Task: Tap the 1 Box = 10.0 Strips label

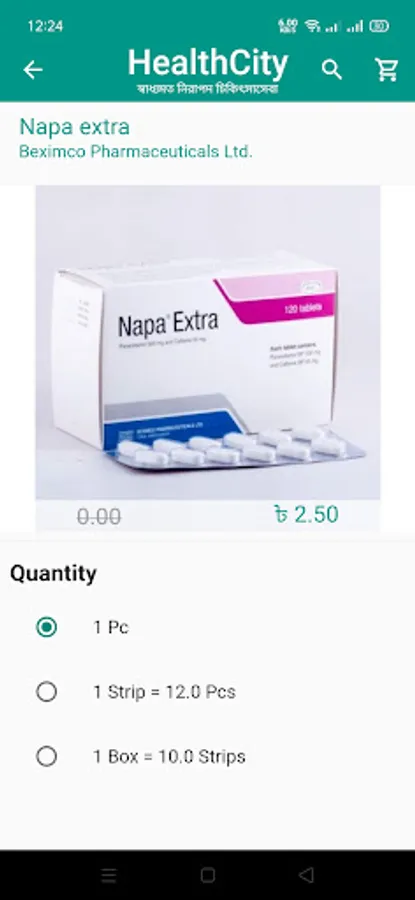Action: click(169, 757)
